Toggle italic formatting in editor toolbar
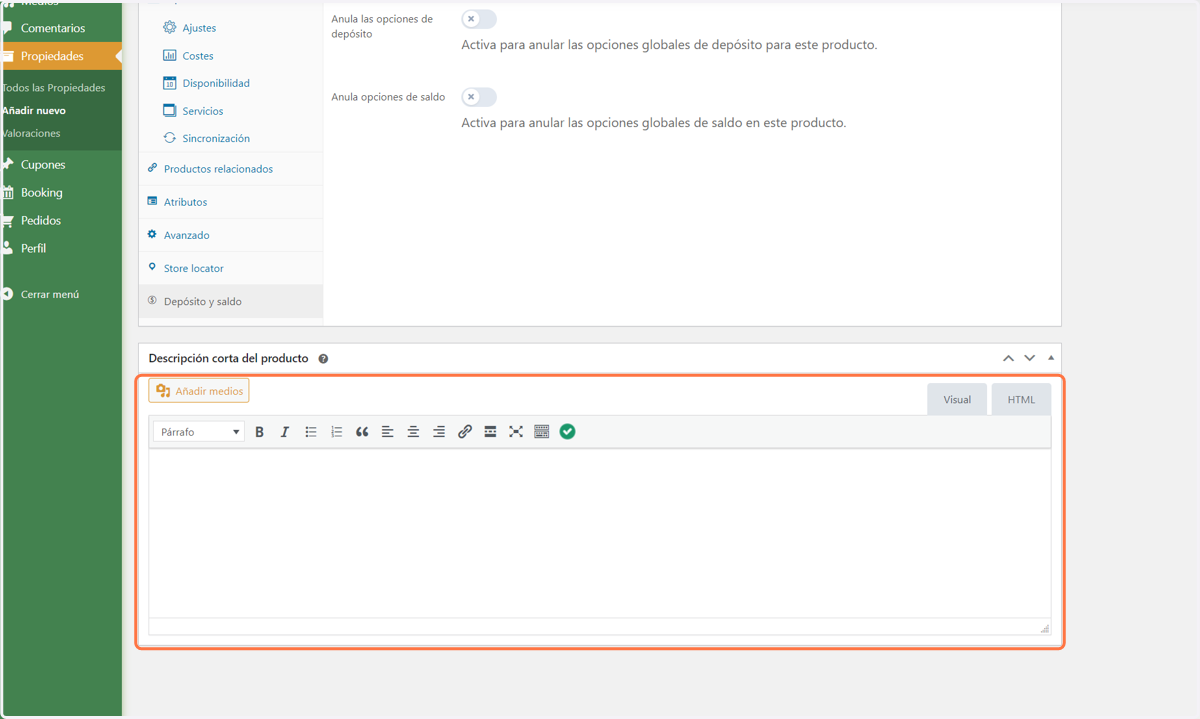Viewport: 1200px width, 719px height. (x=285, y=432)
